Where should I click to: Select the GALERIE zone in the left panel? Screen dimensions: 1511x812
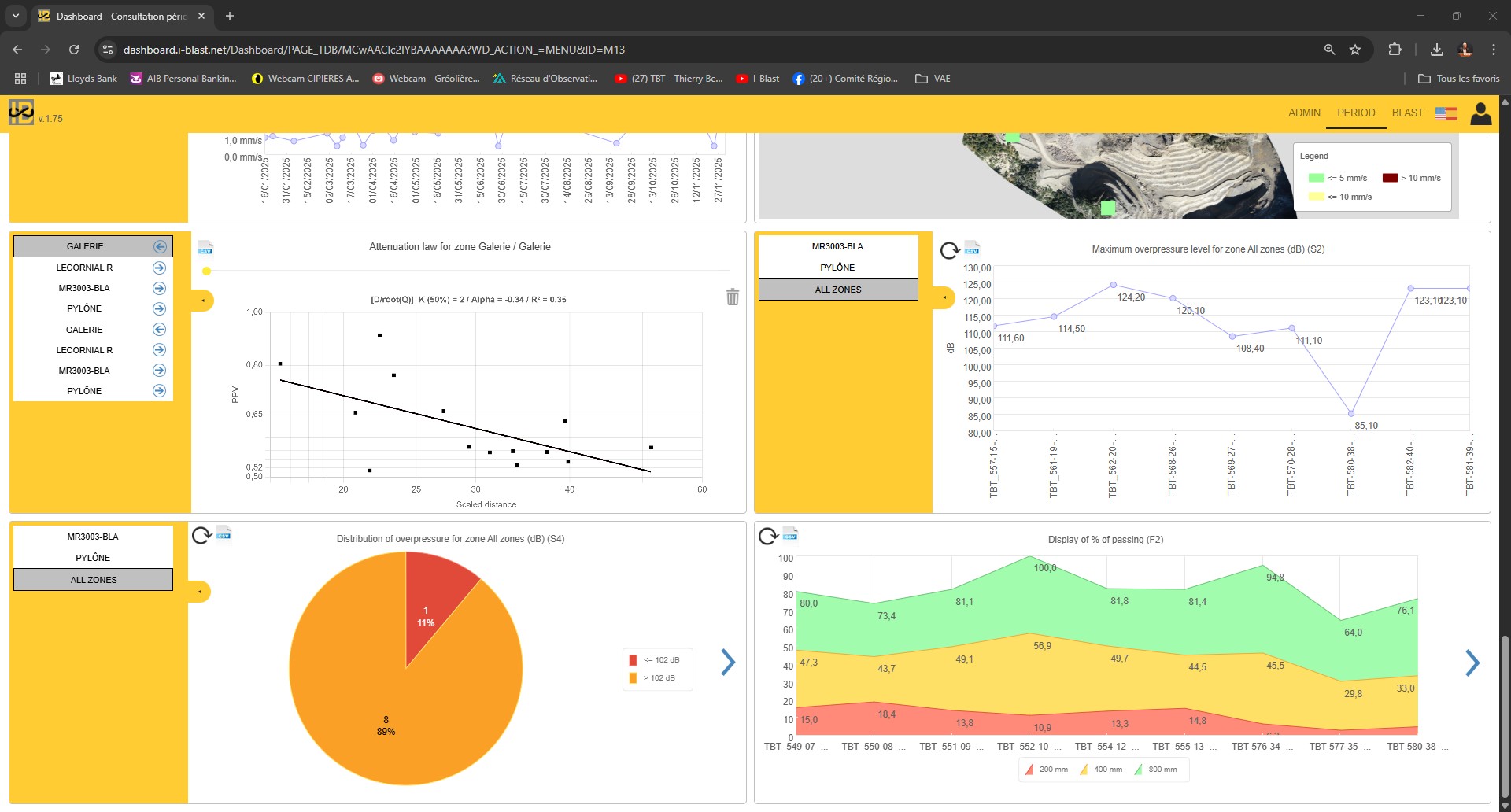click(84, 245)
